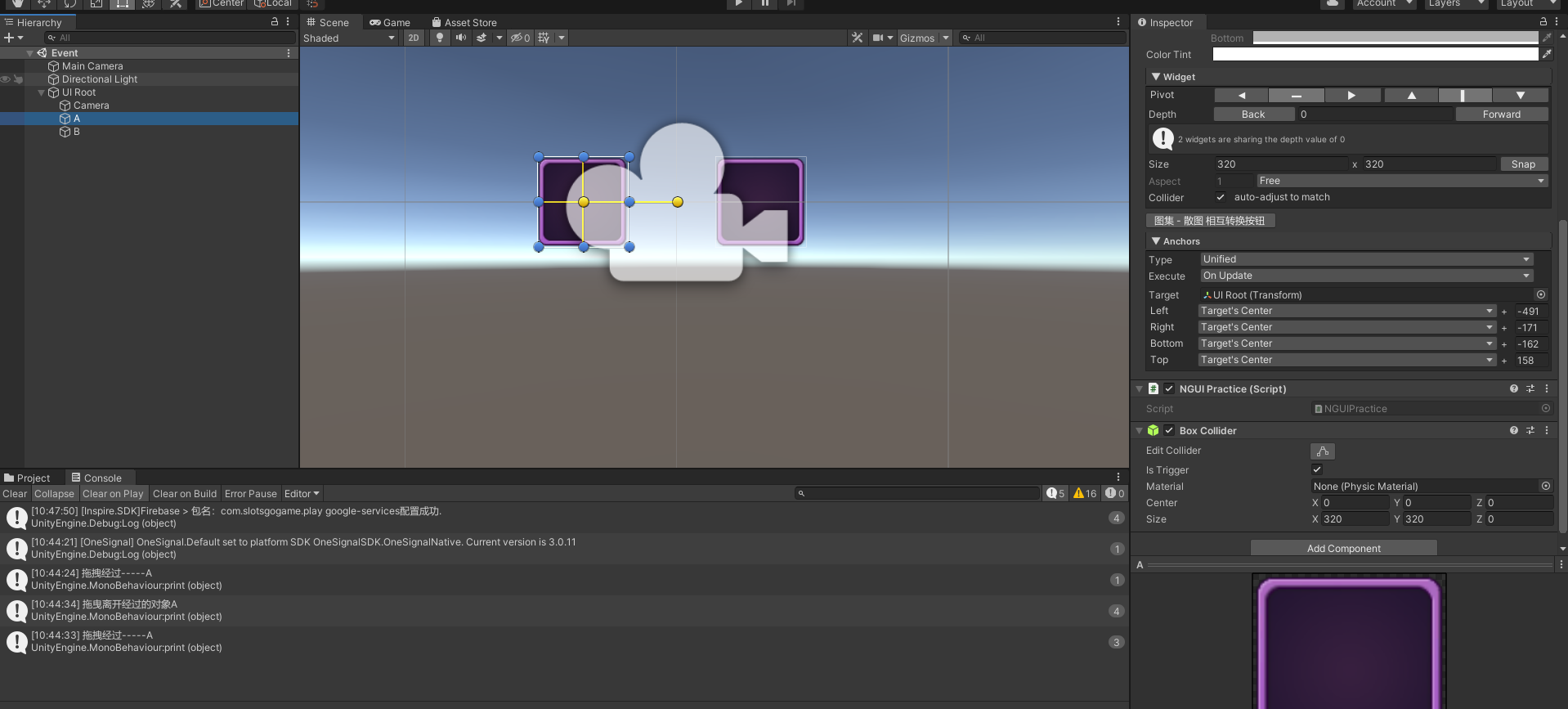Disable NGUI Practice script checkbox
Viewport: 1568px width, 709px height.
[x=1169, y=388]
